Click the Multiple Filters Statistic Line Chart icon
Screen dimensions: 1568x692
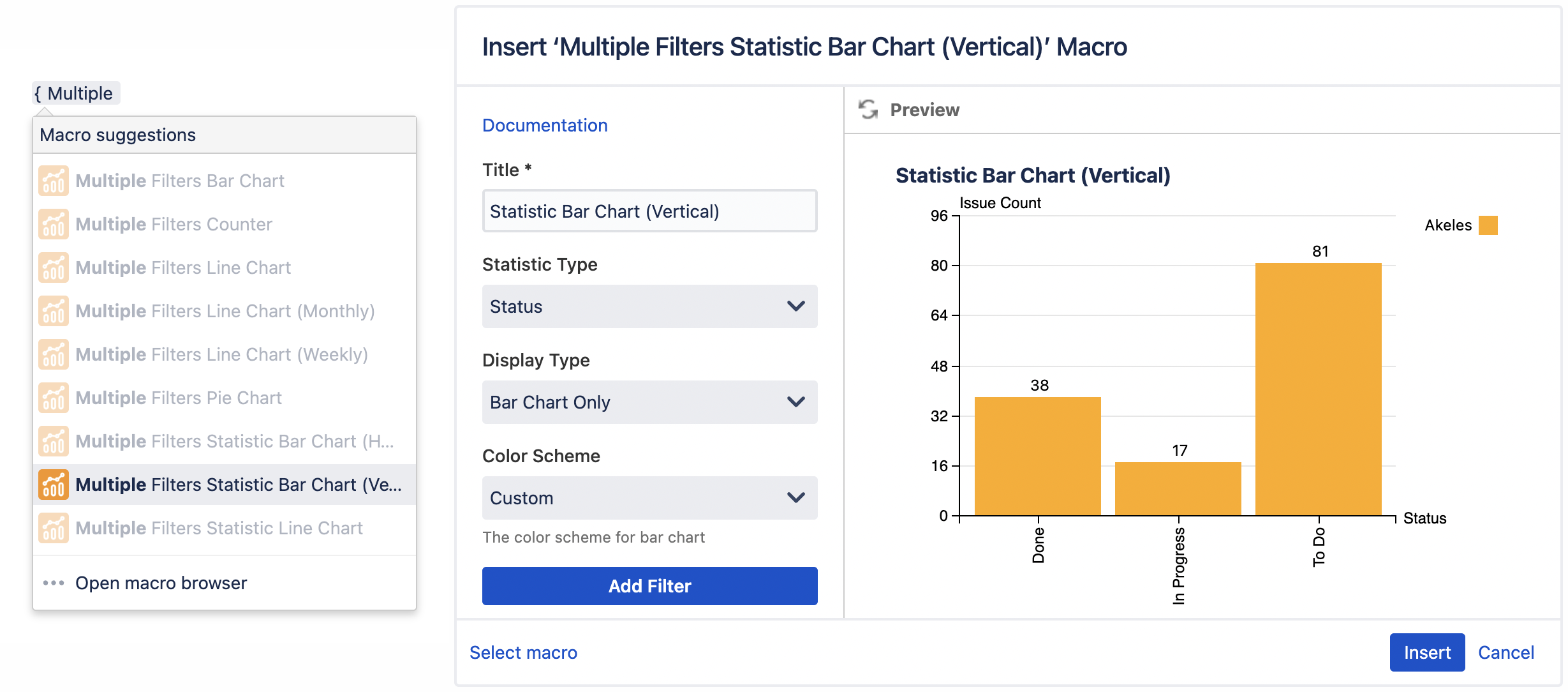pos(54,528)
